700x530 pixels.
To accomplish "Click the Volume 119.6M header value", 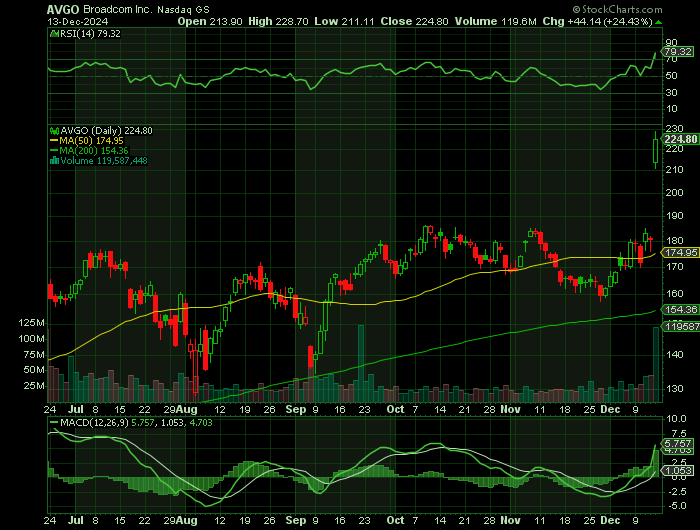I will coord(496,21).
